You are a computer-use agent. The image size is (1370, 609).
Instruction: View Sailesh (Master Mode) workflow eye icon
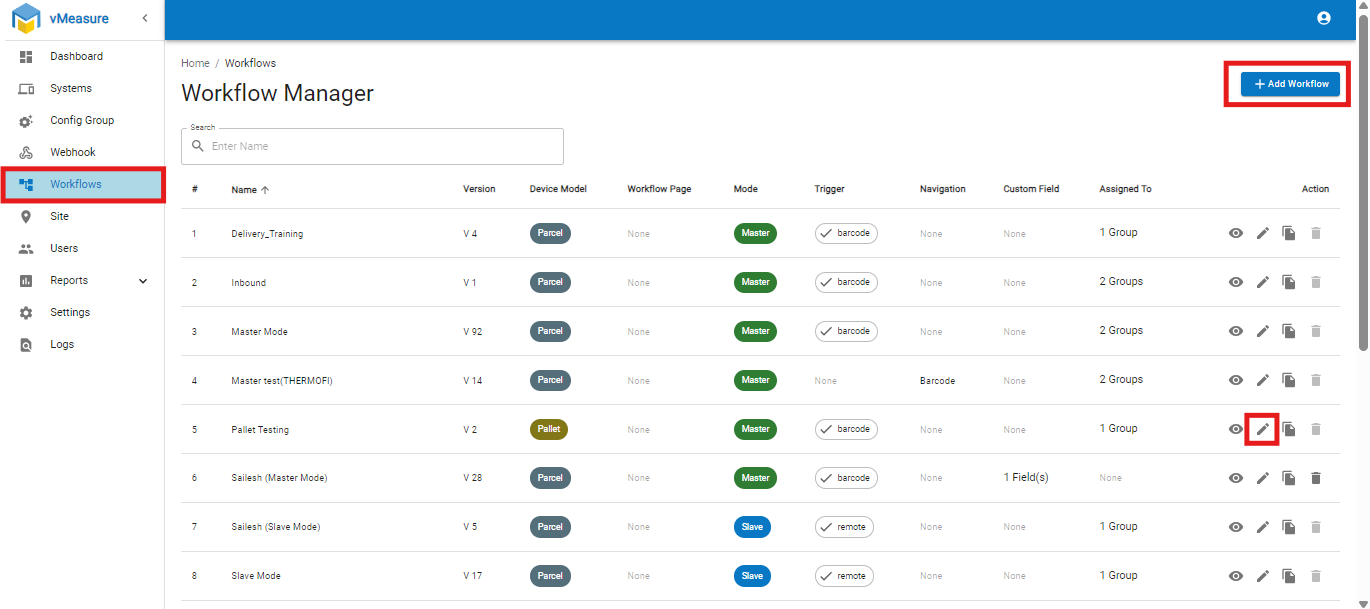coord(1236,478)
